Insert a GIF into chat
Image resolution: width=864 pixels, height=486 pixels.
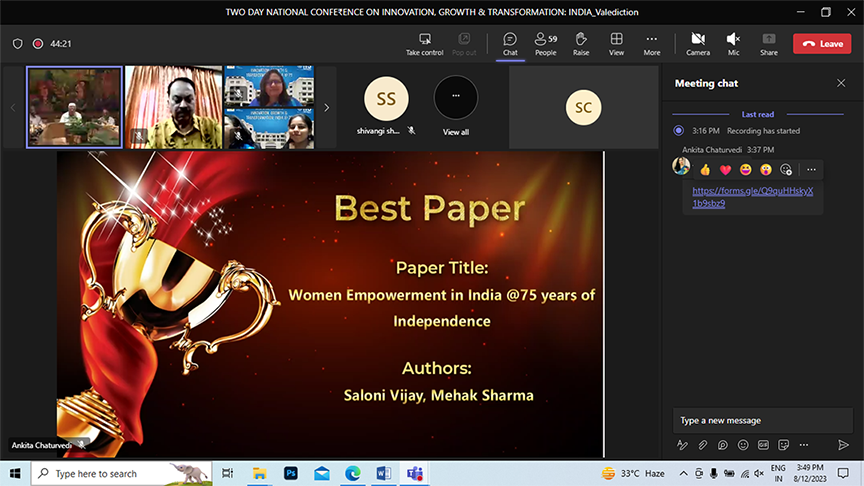click(x=763, y=445)
